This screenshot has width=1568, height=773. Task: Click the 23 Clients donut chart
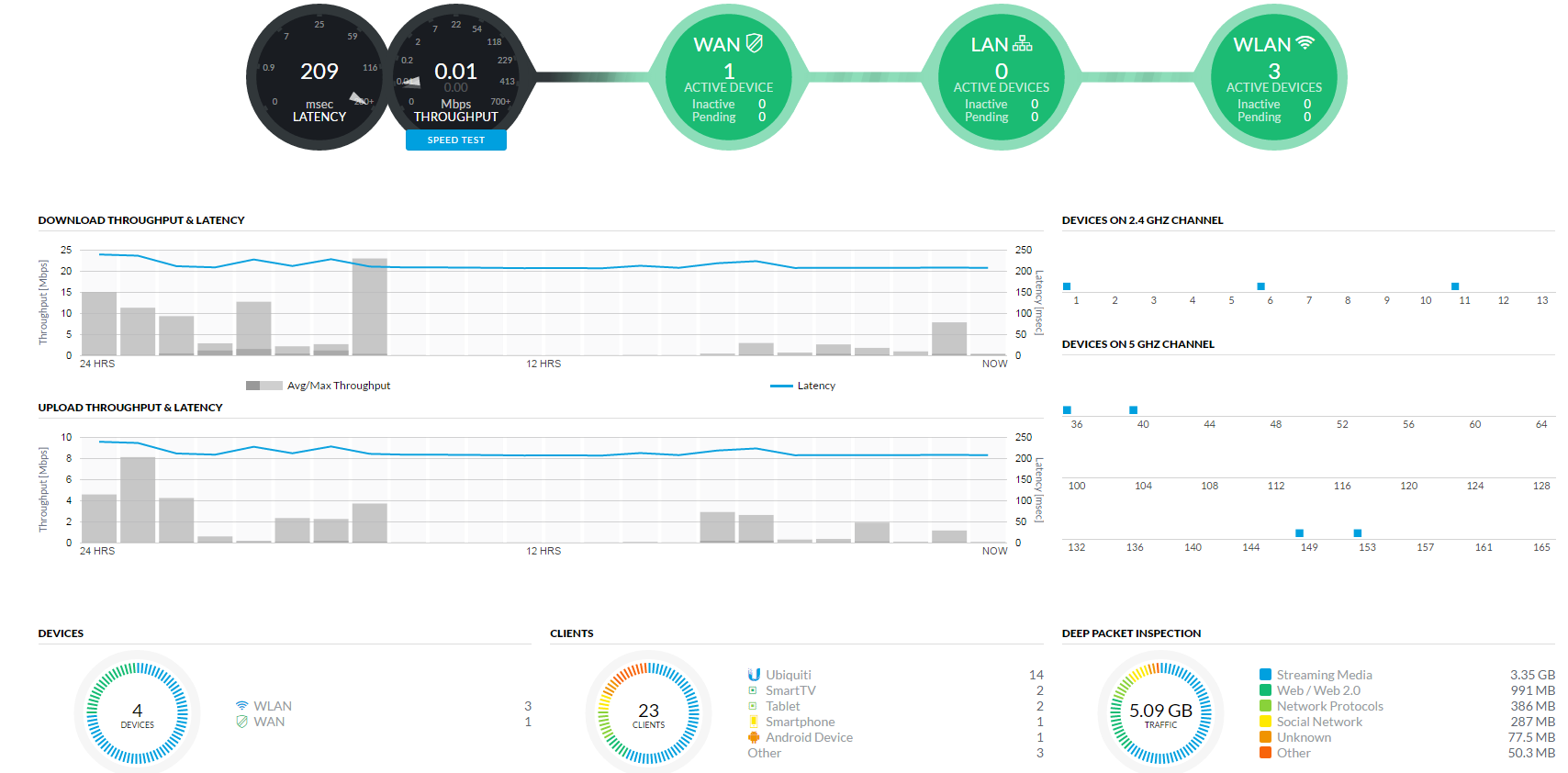(648, 714)
